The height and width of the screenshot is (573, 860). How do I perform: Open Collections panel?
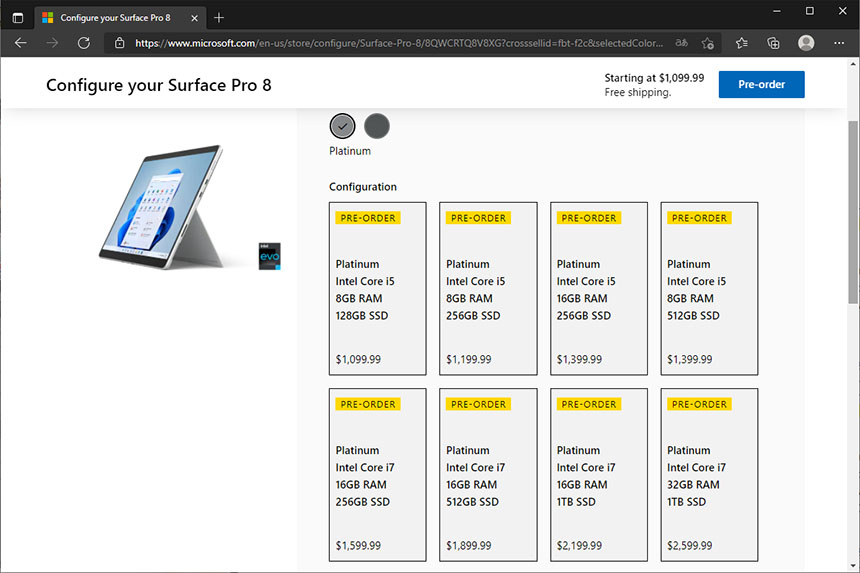click(773, 43)
